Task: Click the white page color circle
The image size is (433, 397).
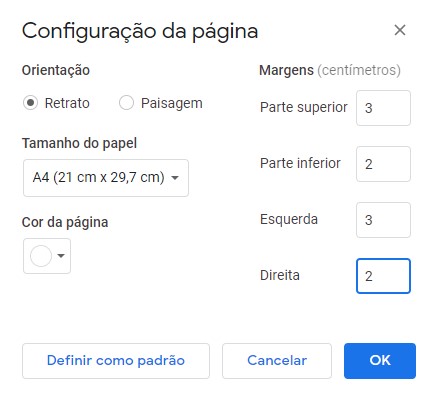Action: coord(41,256)
